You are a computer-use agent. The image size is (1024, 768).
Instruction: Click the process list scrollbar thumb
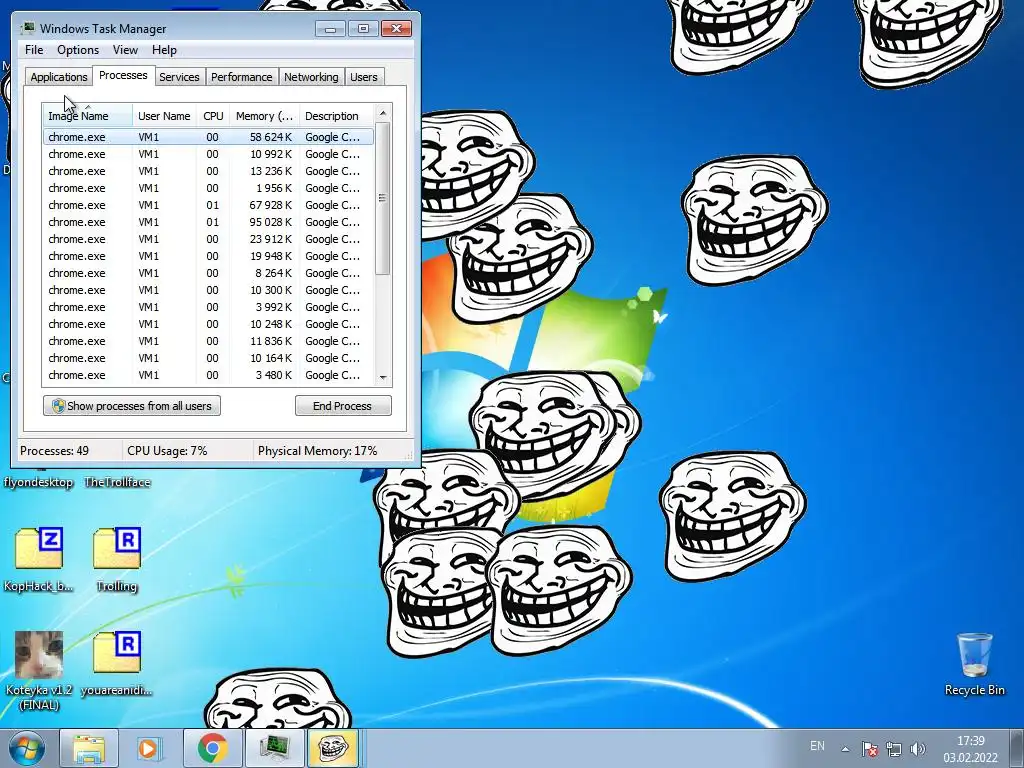pyautogui.click(x=383, y=198)
